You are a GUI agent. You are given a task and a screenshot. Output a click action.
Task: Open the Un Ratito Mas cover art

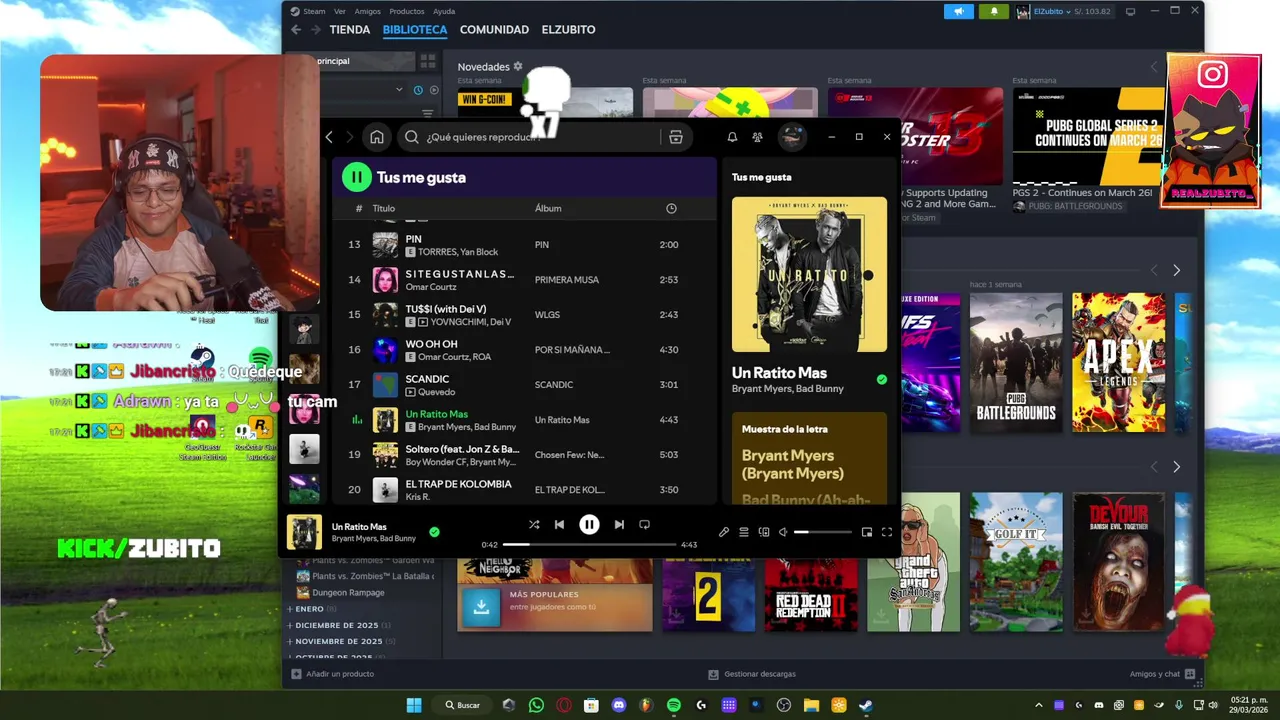coord(809,274)
